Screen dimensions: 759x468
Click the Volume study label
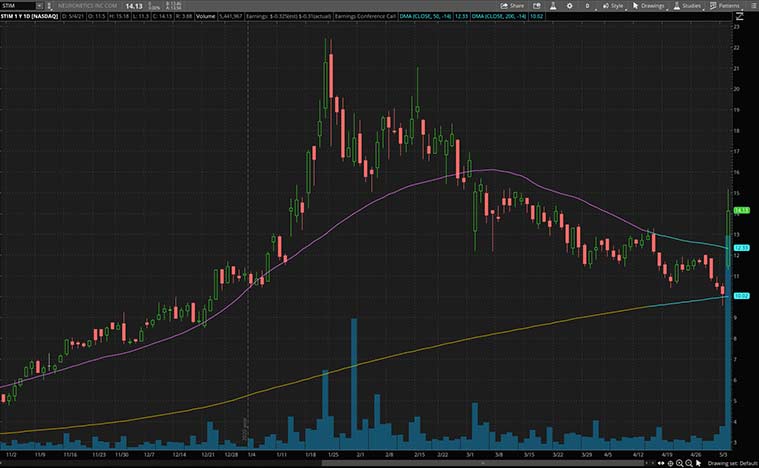[206, 18]
